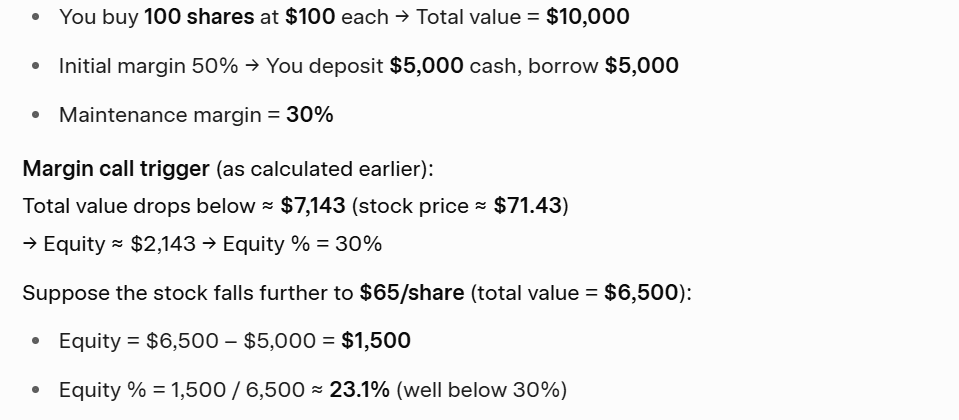
Task: Click the "Initial margin 50%" text
Action: tap(148, 66)
